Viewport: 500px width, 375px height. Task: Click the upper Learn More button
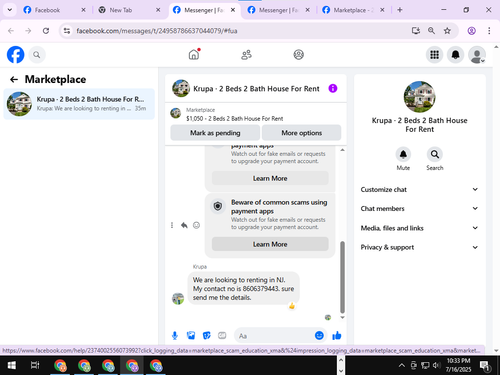pos(270,178)
